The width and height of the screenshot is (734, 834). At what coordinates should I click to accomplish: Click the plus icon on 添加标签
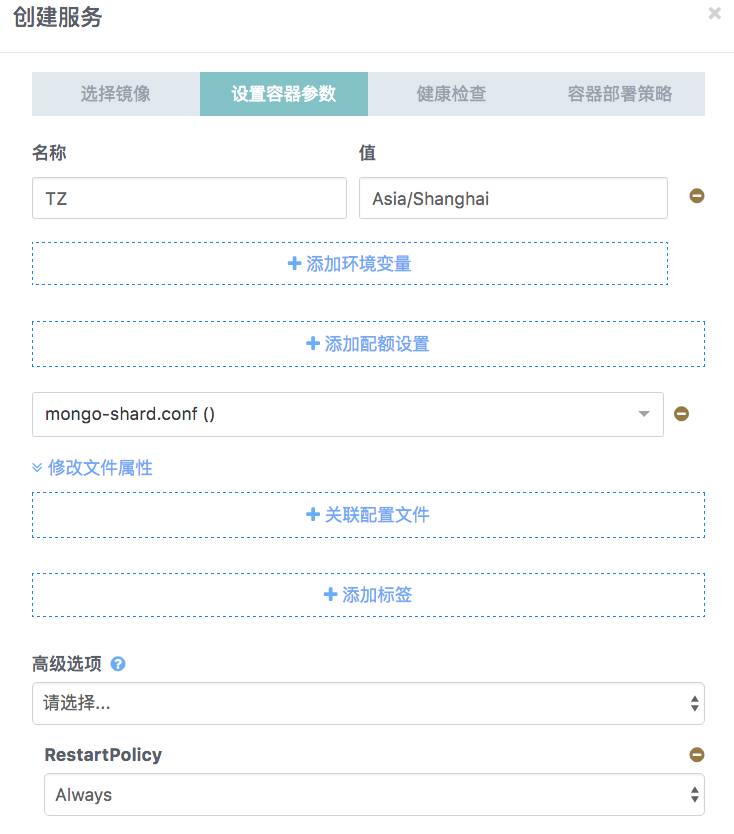click(331, 594)
